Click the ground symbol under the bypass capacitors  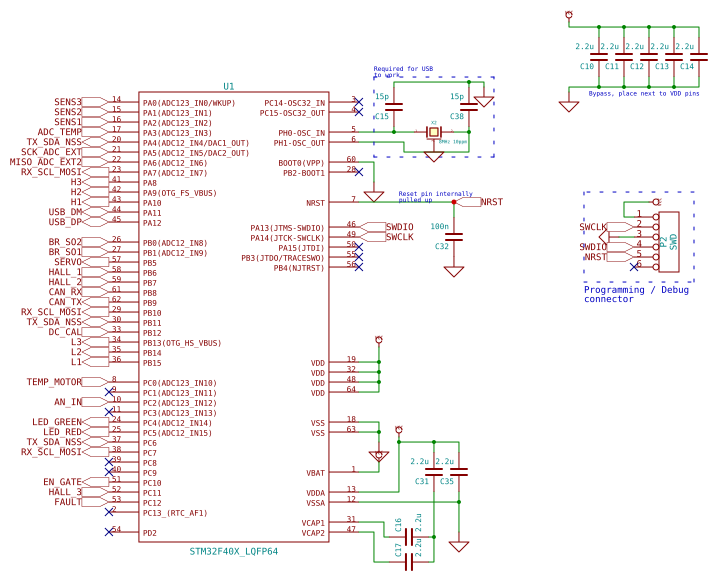569,107
